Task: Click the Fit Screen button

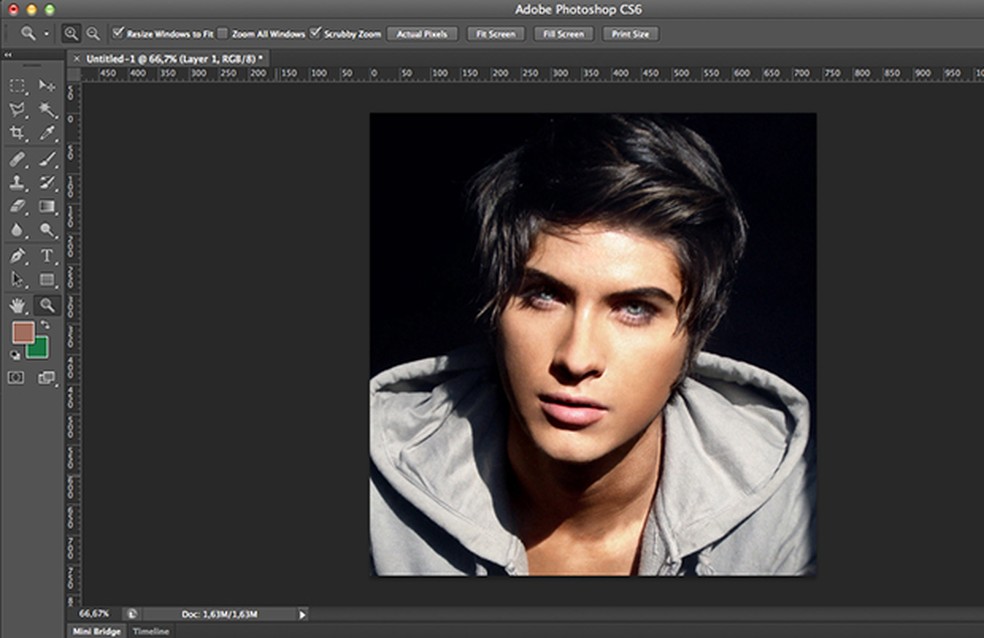Action: [495, 34]
